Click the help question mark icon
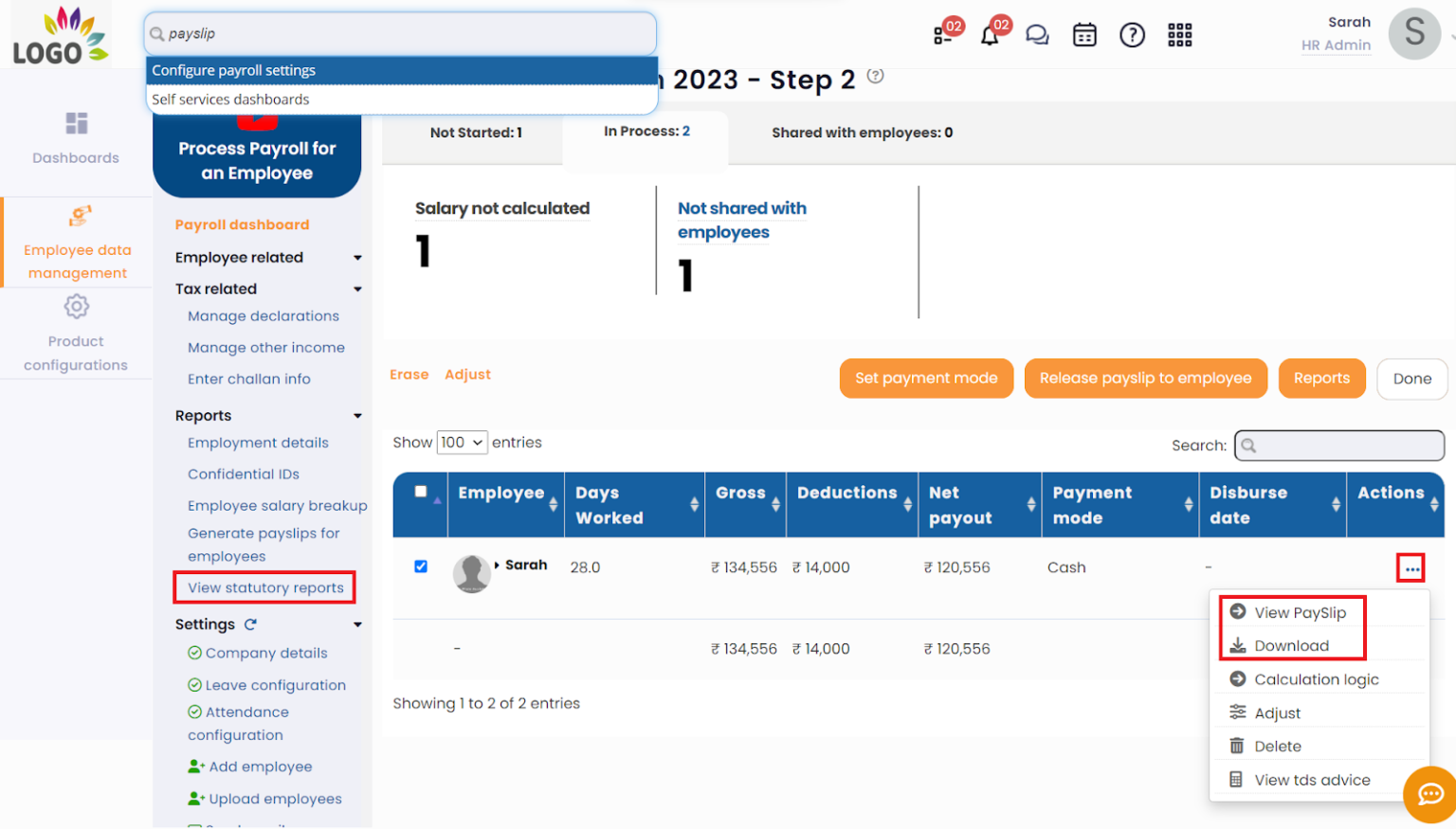The width and height of the screenshot is (1456, 829). 1132,34
